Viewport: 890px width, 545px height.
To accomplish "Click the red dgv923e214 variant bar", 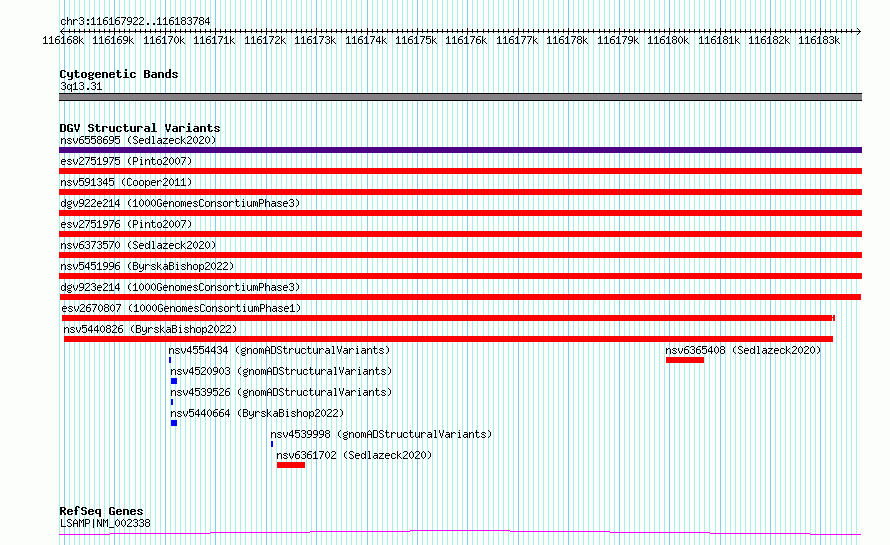I will click(460, 297).
